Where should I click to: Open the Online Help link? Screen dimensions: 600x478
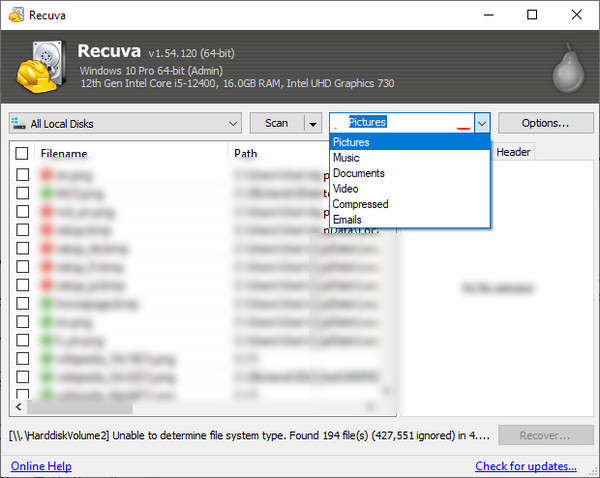(41, 466)
